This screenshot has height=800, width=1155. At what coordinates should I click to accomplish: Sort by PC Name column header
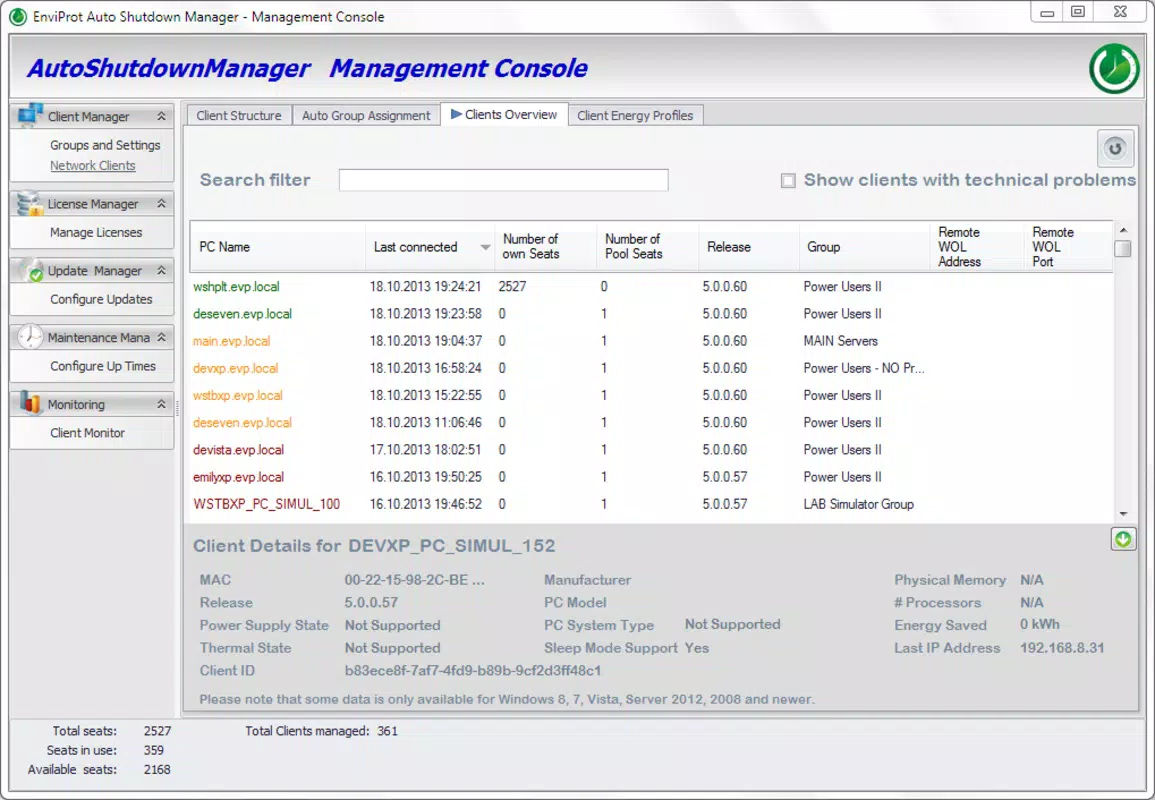click(x=277, y=247)
